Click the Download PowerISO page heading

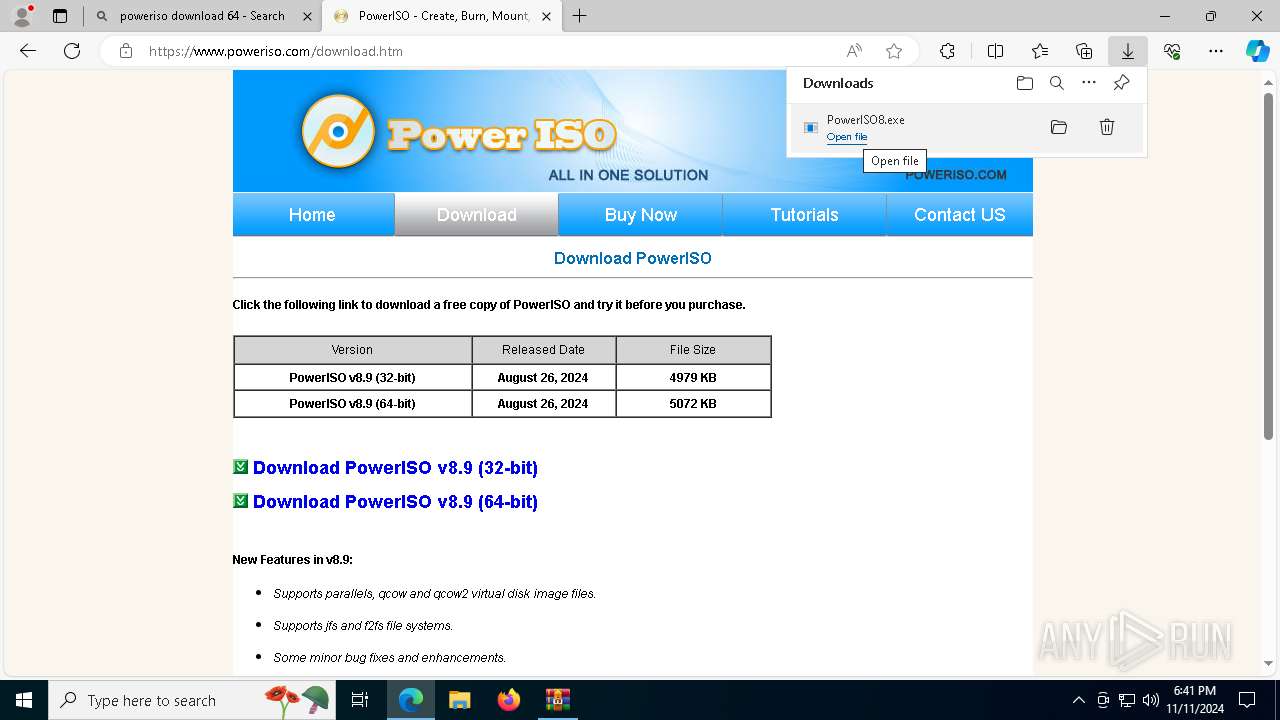(x=633, y=258)
